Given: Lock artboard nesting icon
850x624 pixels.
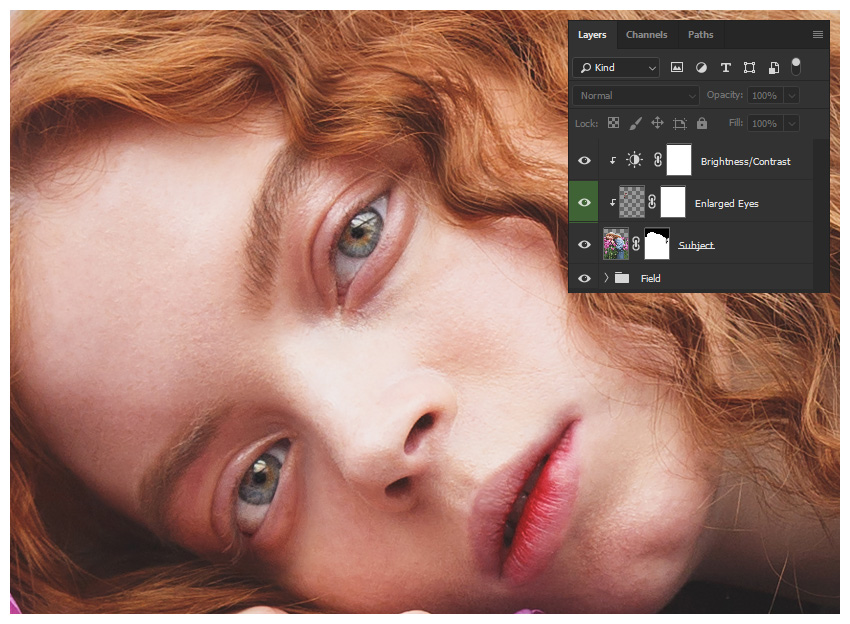Looking at the screenshot, I should (x=679, y=124).
